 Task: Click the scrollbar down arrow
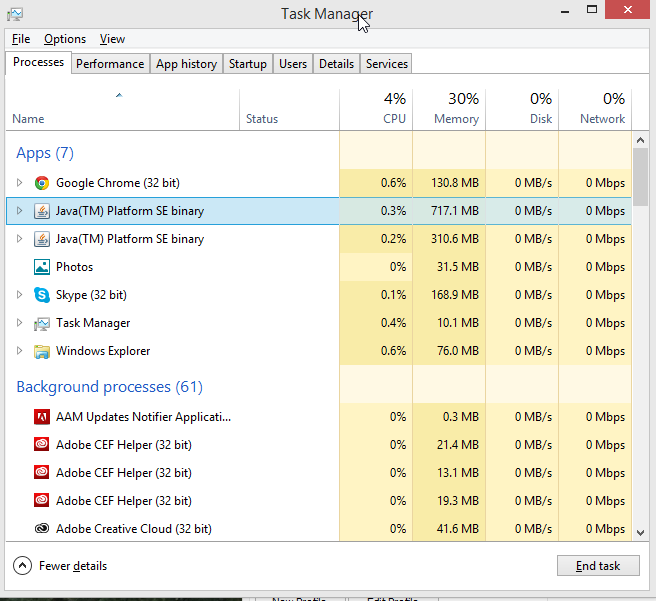click(640, 532)
